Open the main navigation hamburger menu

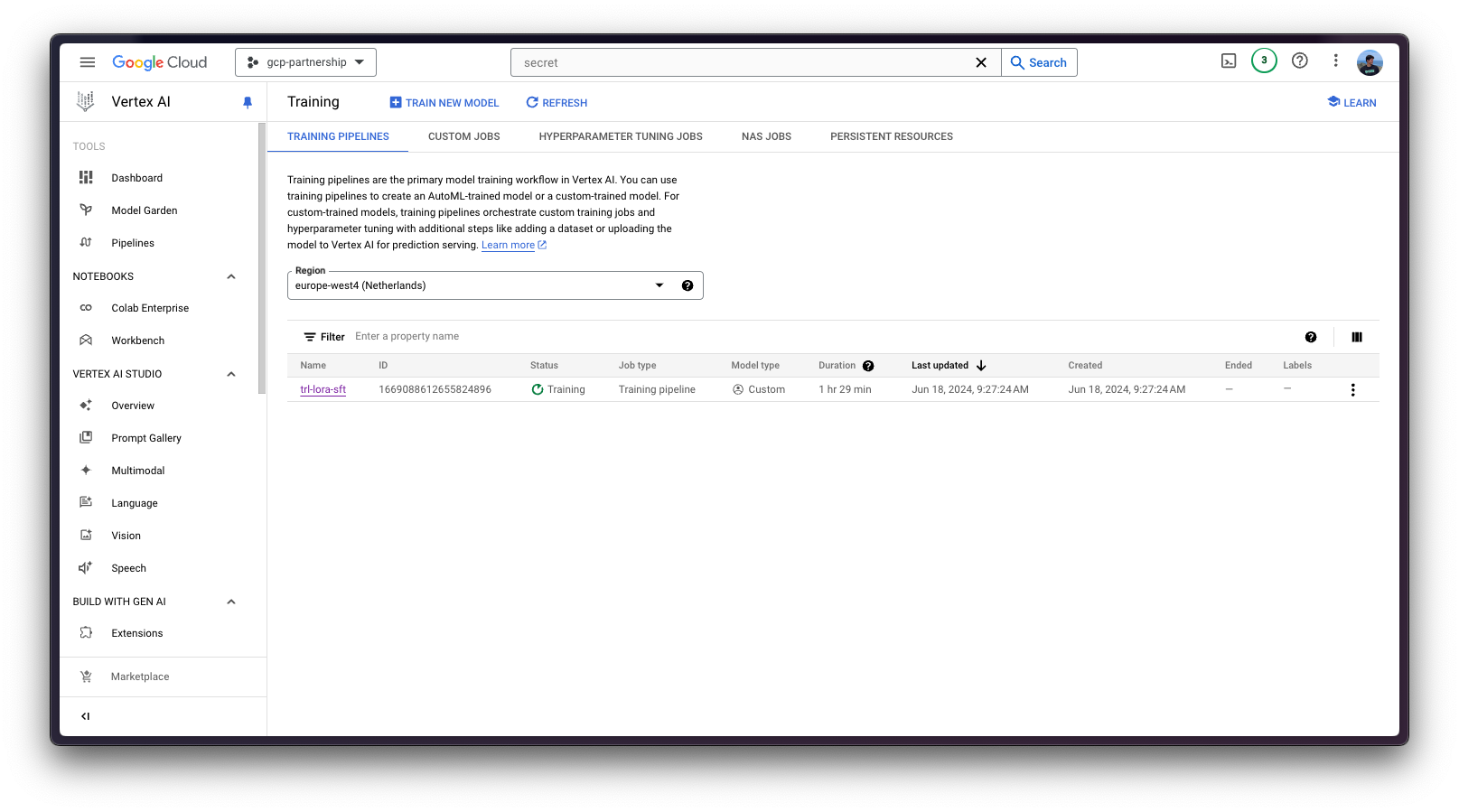[x=88, y=62]
